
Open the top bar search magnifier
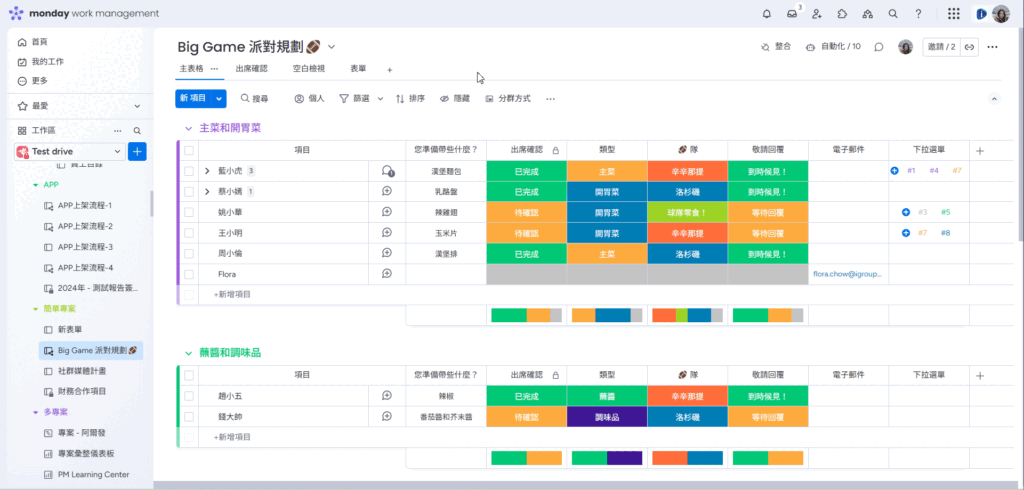(x=893, y=14)
